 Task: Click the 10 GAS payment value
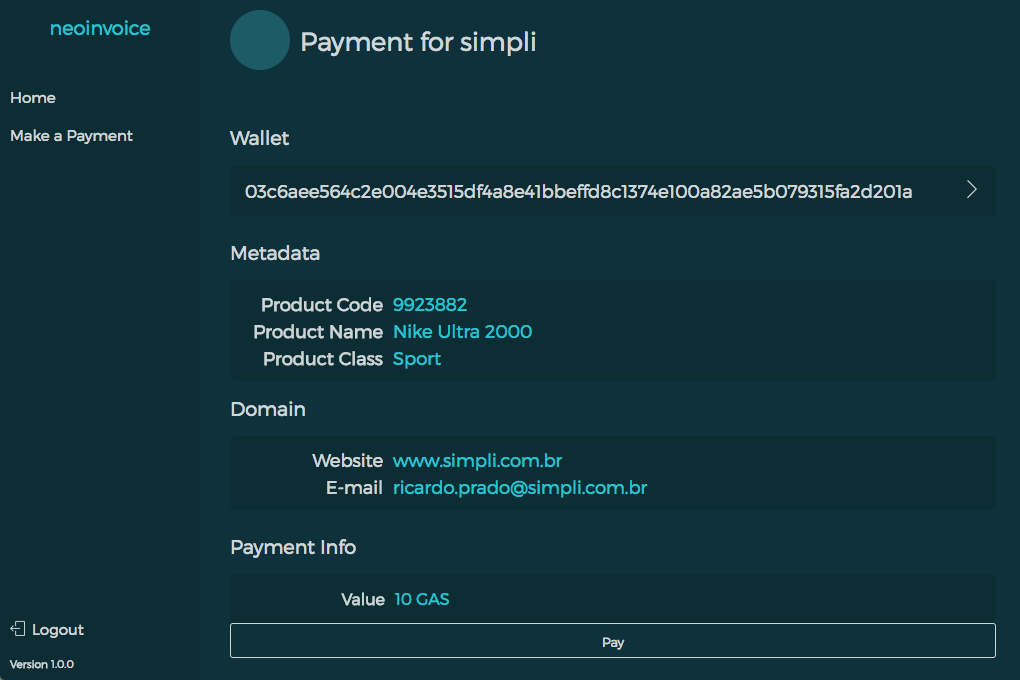point(422,599)
